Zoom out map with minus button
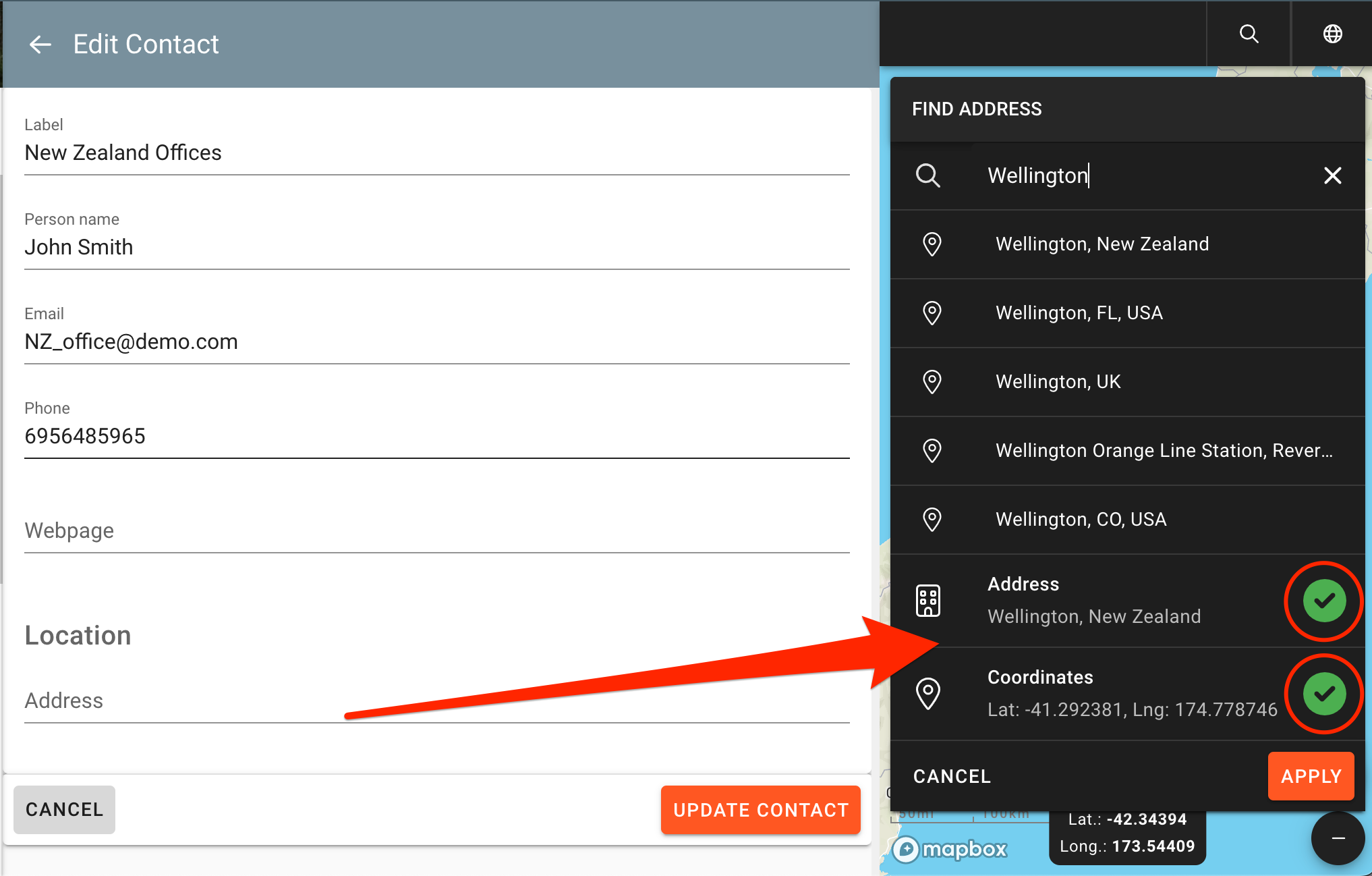The width and height of the screenshot is (1372, 876). pyautogui.click(x=1338, y=838)
